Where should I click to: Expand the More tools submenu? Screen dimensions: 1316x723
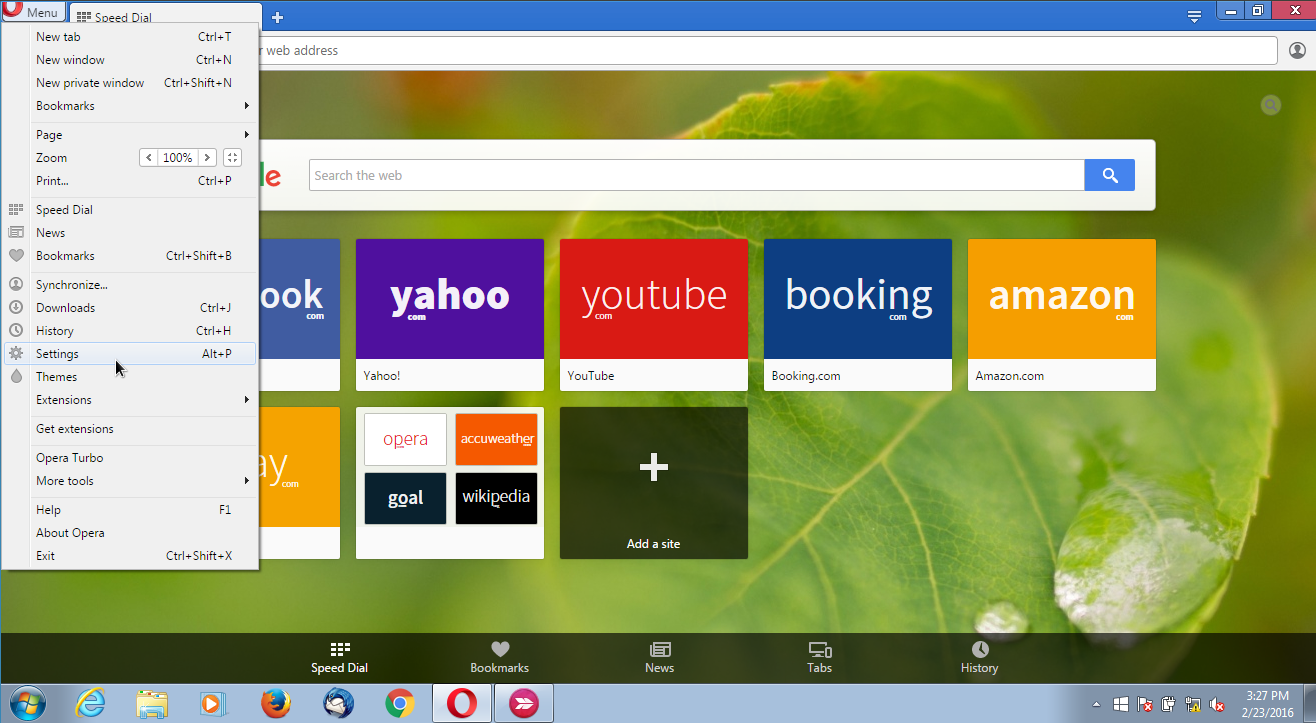130,481
